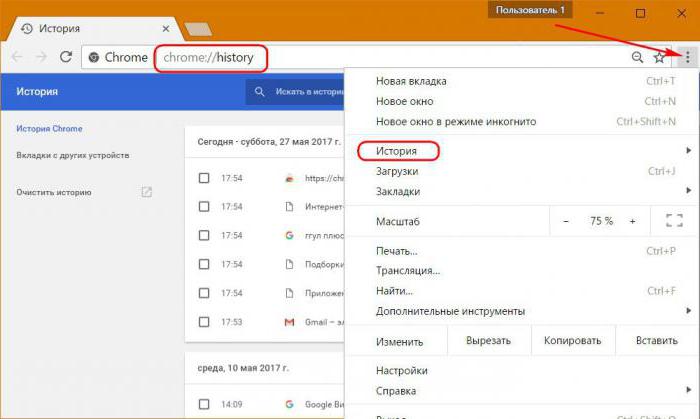The height and width of the screenshot is (419, 700).
Task: Expand the Дополнительные инструменты submenu arrow
Action: [689, 311]
